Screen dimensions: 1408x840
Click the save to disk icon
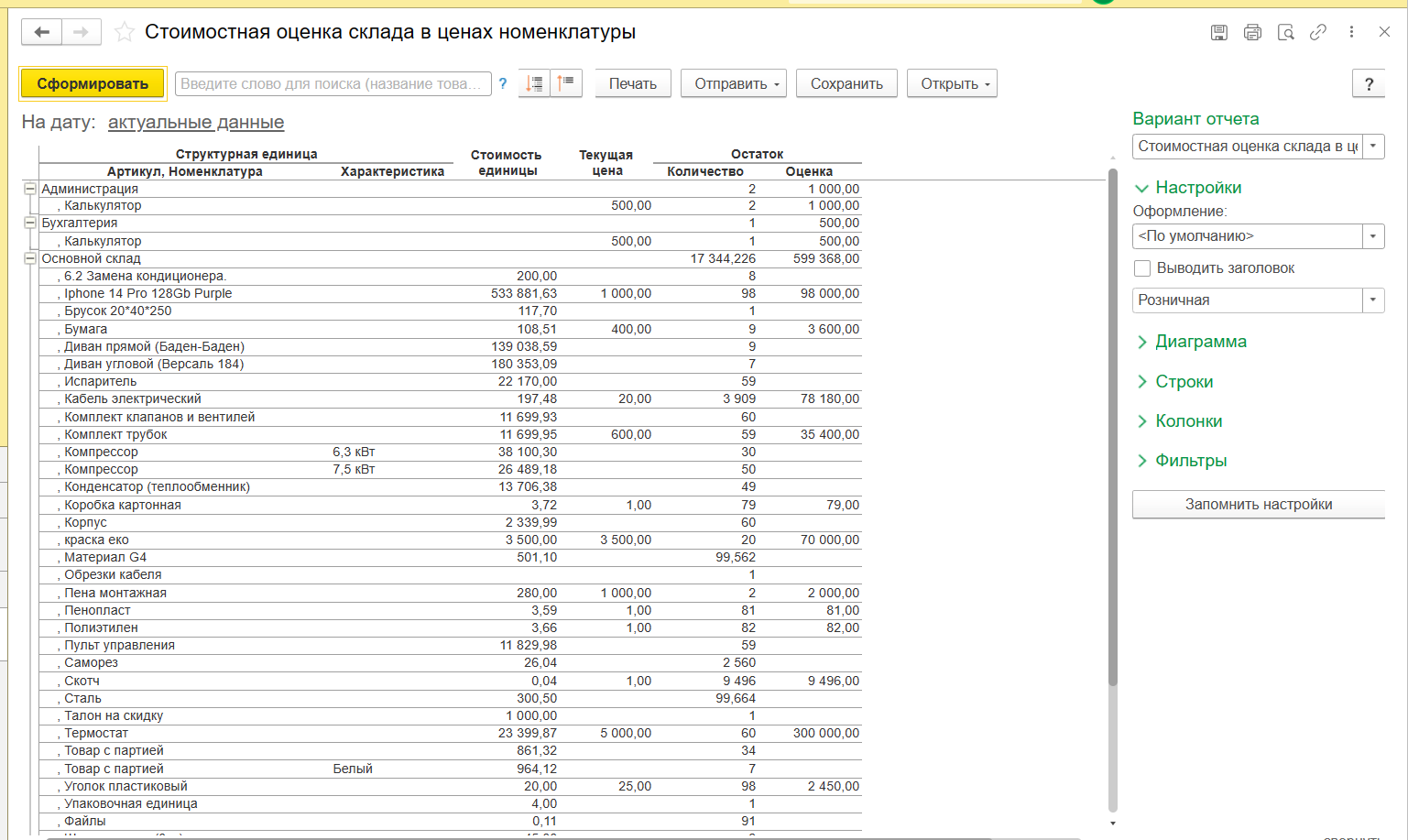coord(1218,32)
